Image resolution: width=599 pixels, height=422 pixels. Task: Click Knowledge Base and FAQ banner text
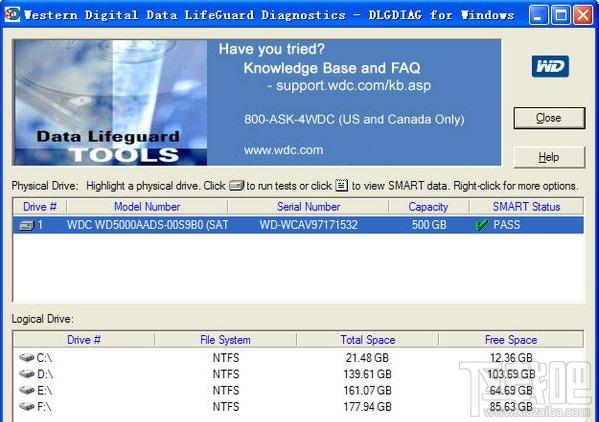click(332, 68)
